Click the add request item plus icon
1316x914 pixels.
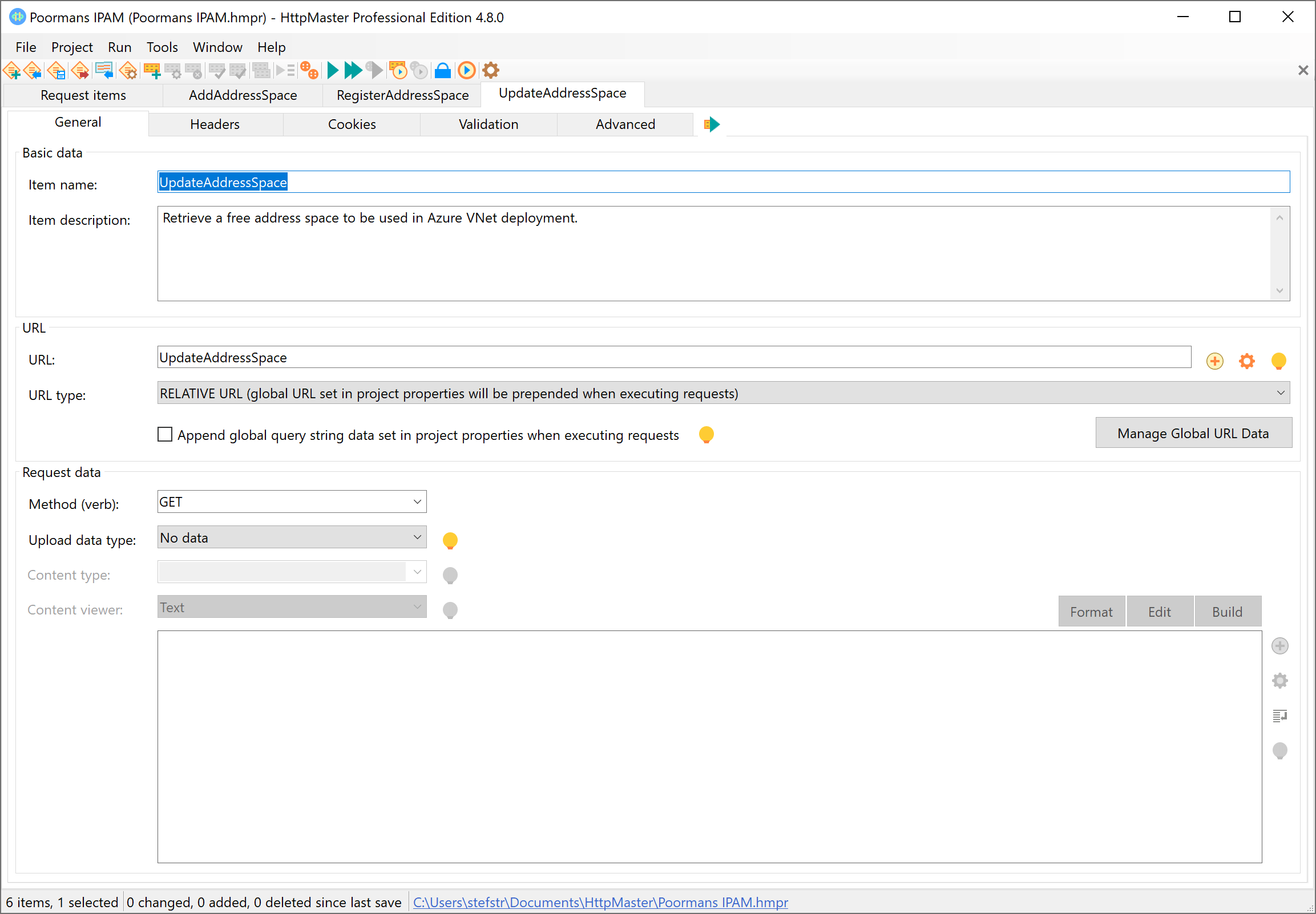coord(152,70)
